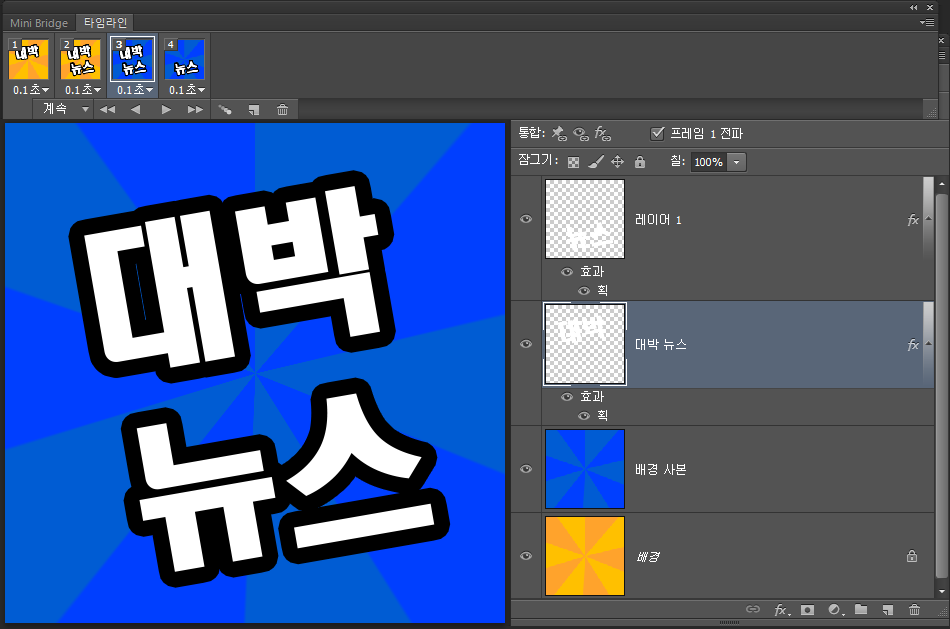Toggle 대박 뉴스 stroke effect visibility
The image size is (950, 629).
click(583, 415)
